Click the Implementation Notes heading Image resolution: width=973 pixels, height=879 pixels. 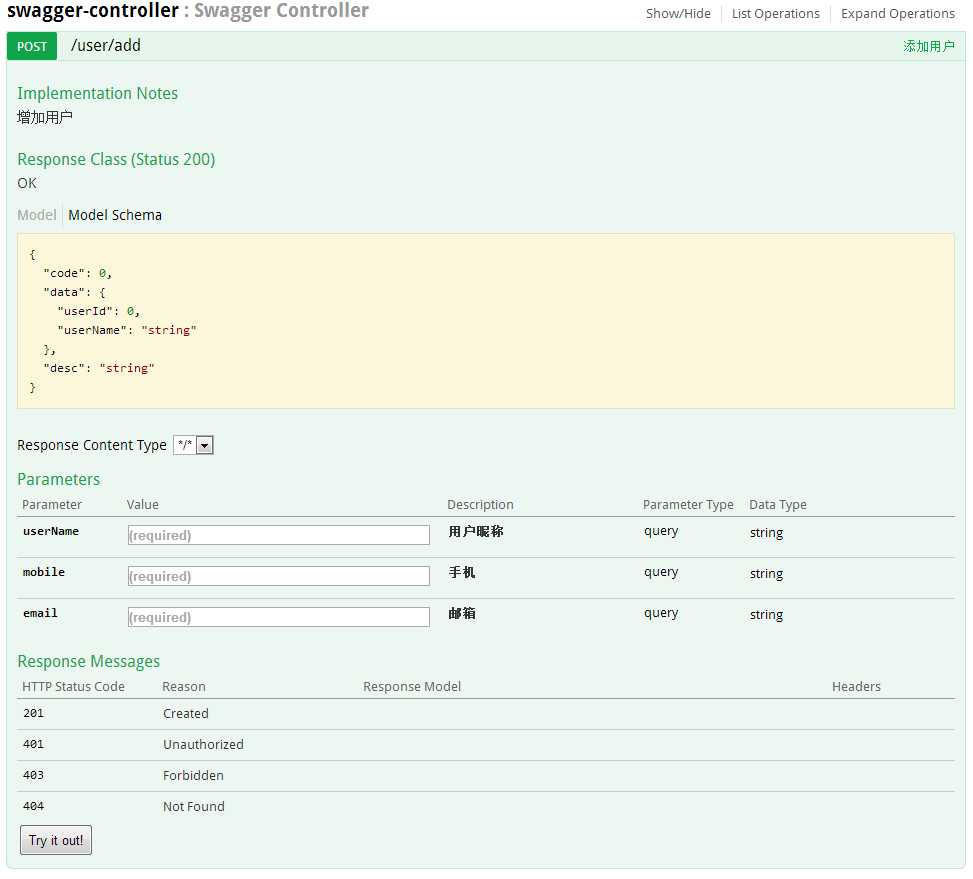(97, 94)
